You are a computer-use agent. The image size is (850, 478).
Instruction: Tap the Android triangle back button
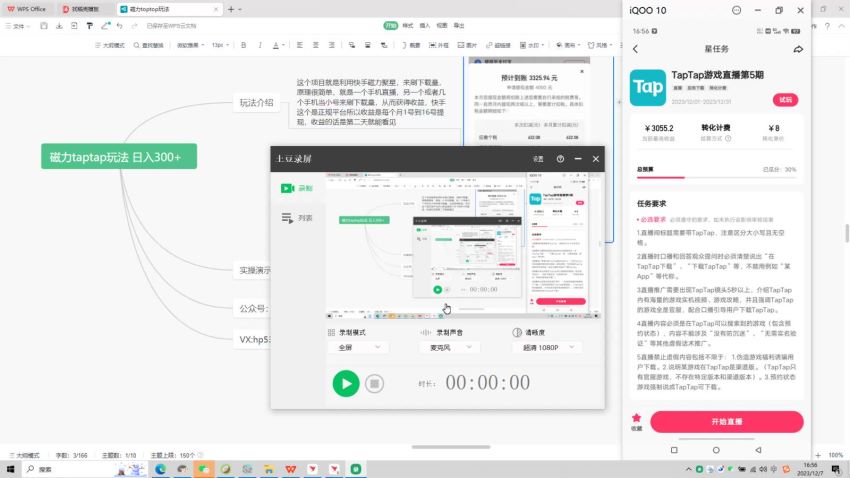coord(758,450)
